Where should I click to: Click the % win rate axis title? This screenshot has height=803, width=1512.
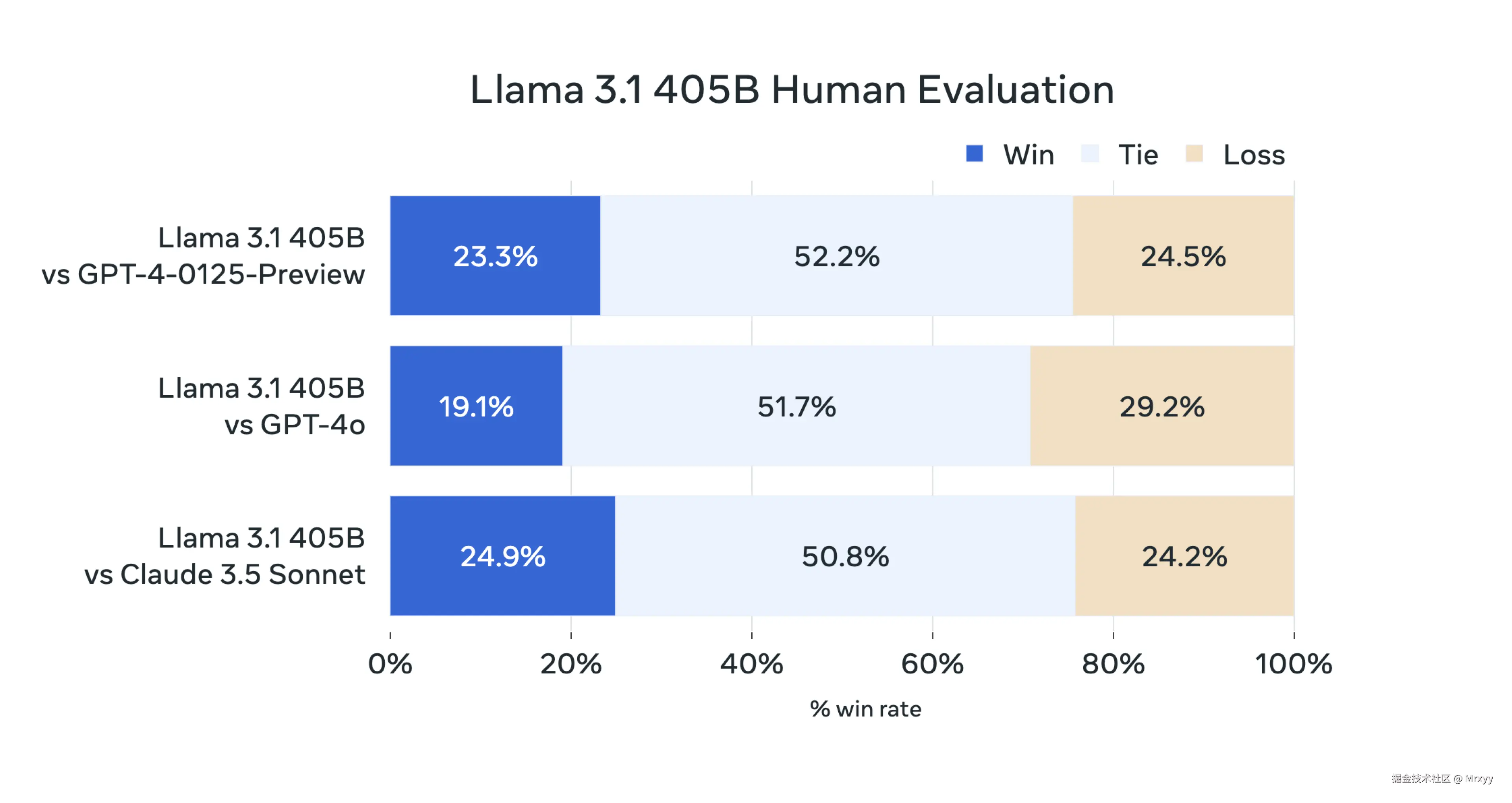(x=865, y=710)
